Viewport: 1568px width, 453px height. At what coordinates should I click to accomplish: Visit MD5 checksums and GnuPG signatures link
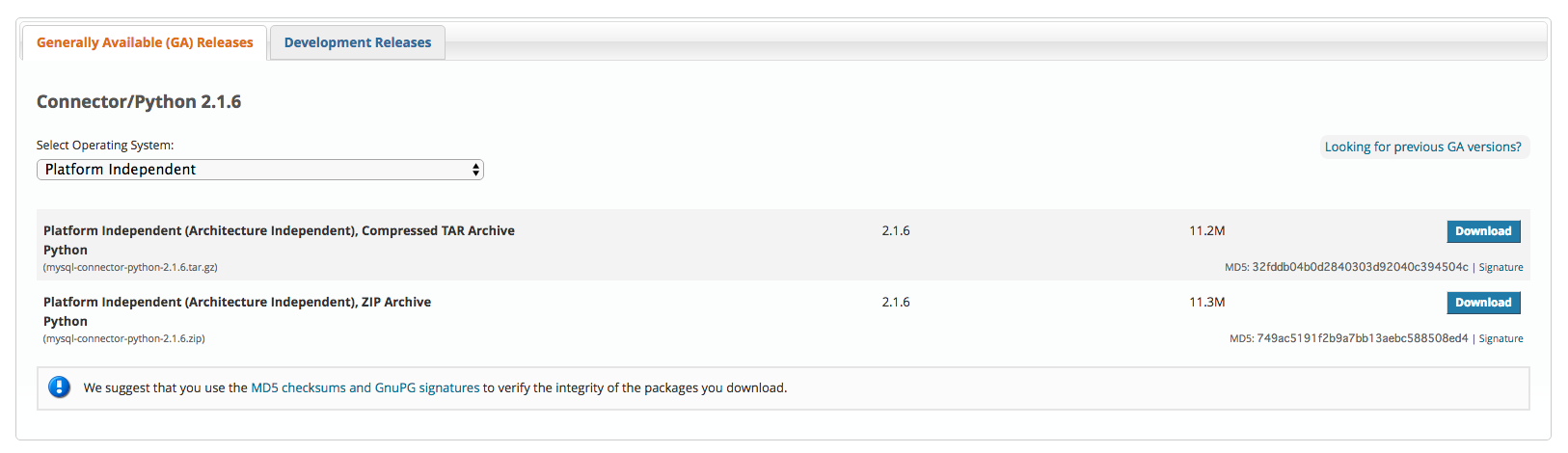click(x=365, y=388)
